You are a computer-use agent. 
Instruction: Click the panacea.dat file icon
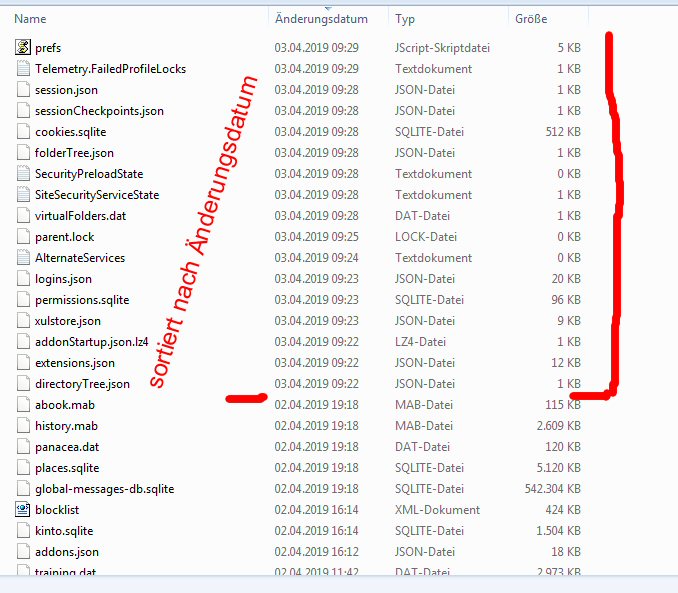[x=23, y=446]
